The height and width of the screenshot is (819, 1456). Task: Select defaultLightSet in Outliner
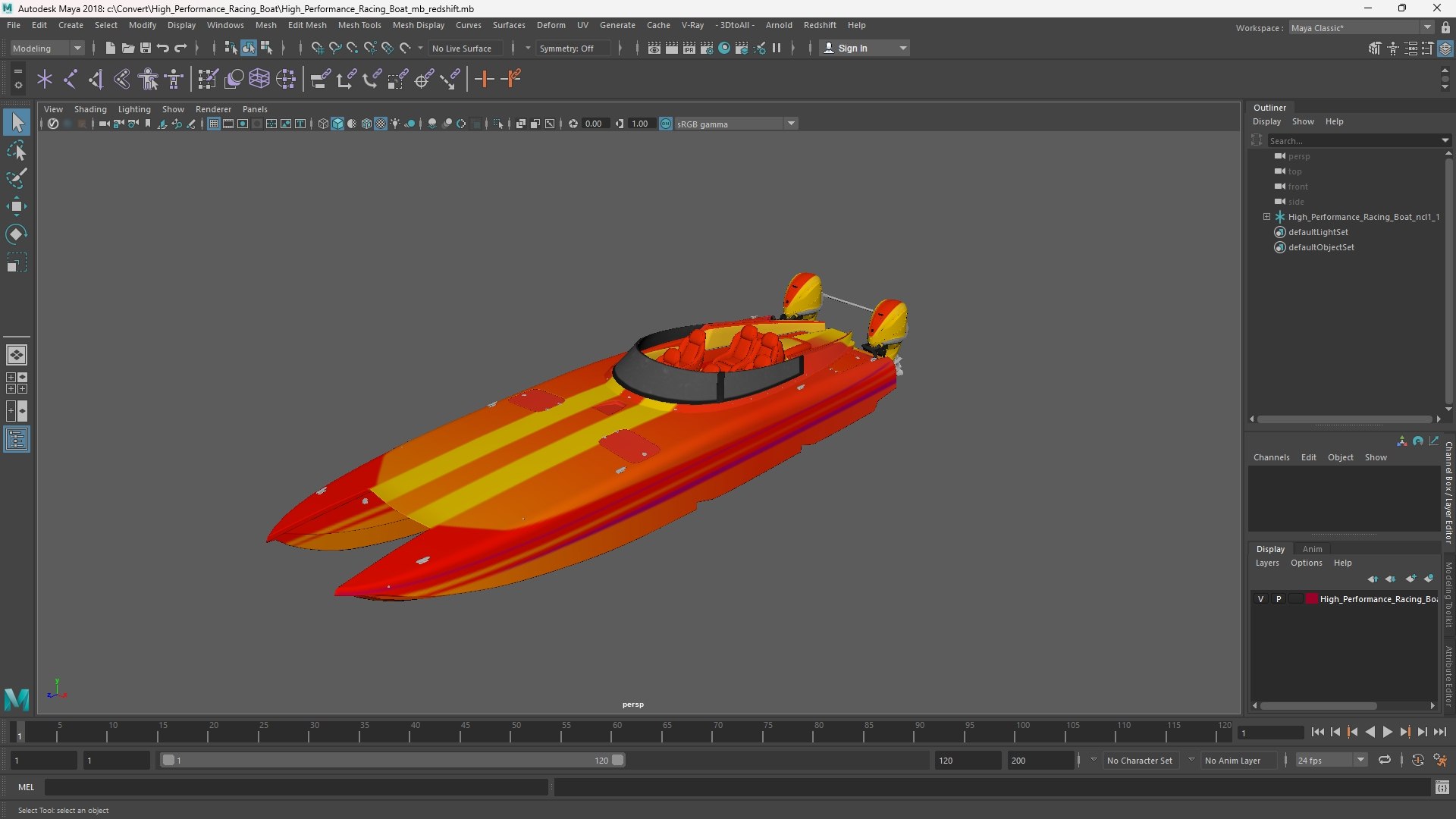pyautogui.click(x=1318, y=232)
